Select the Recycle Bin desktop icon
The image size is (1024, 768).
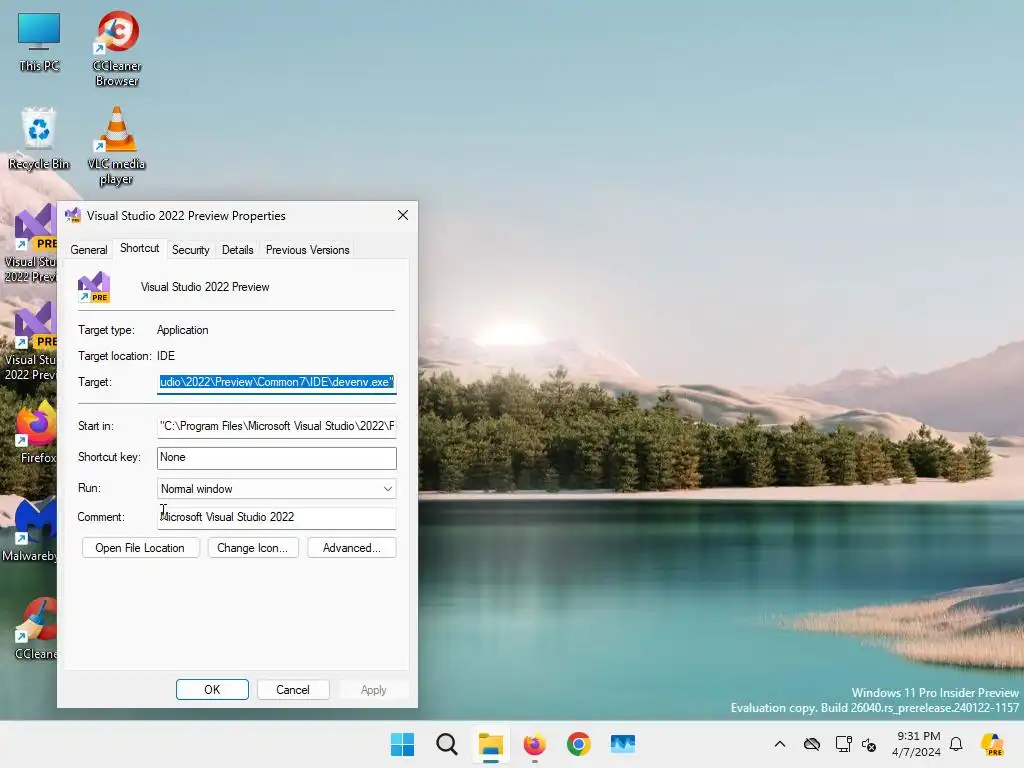tap(39, 138)
